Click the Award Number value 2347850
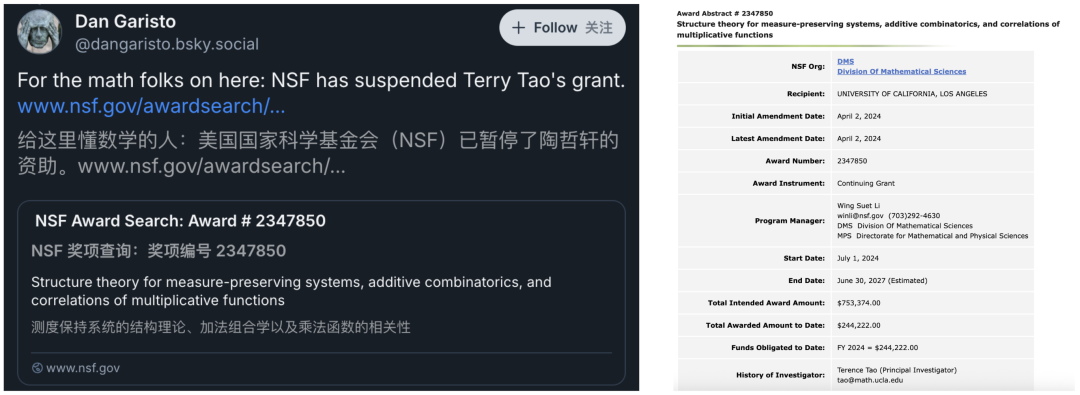 click(852, 161)
